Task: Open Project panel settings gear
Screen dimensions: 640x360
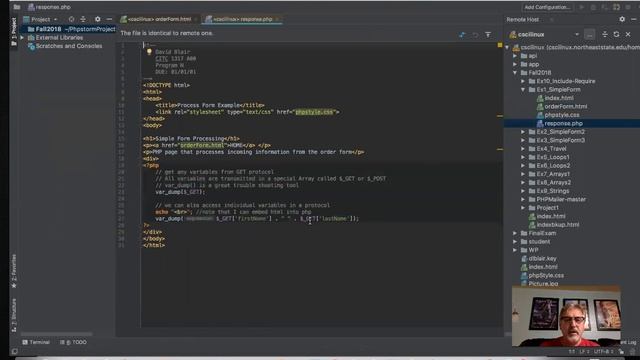Action: pyautogui.click(x=98, y=19)
